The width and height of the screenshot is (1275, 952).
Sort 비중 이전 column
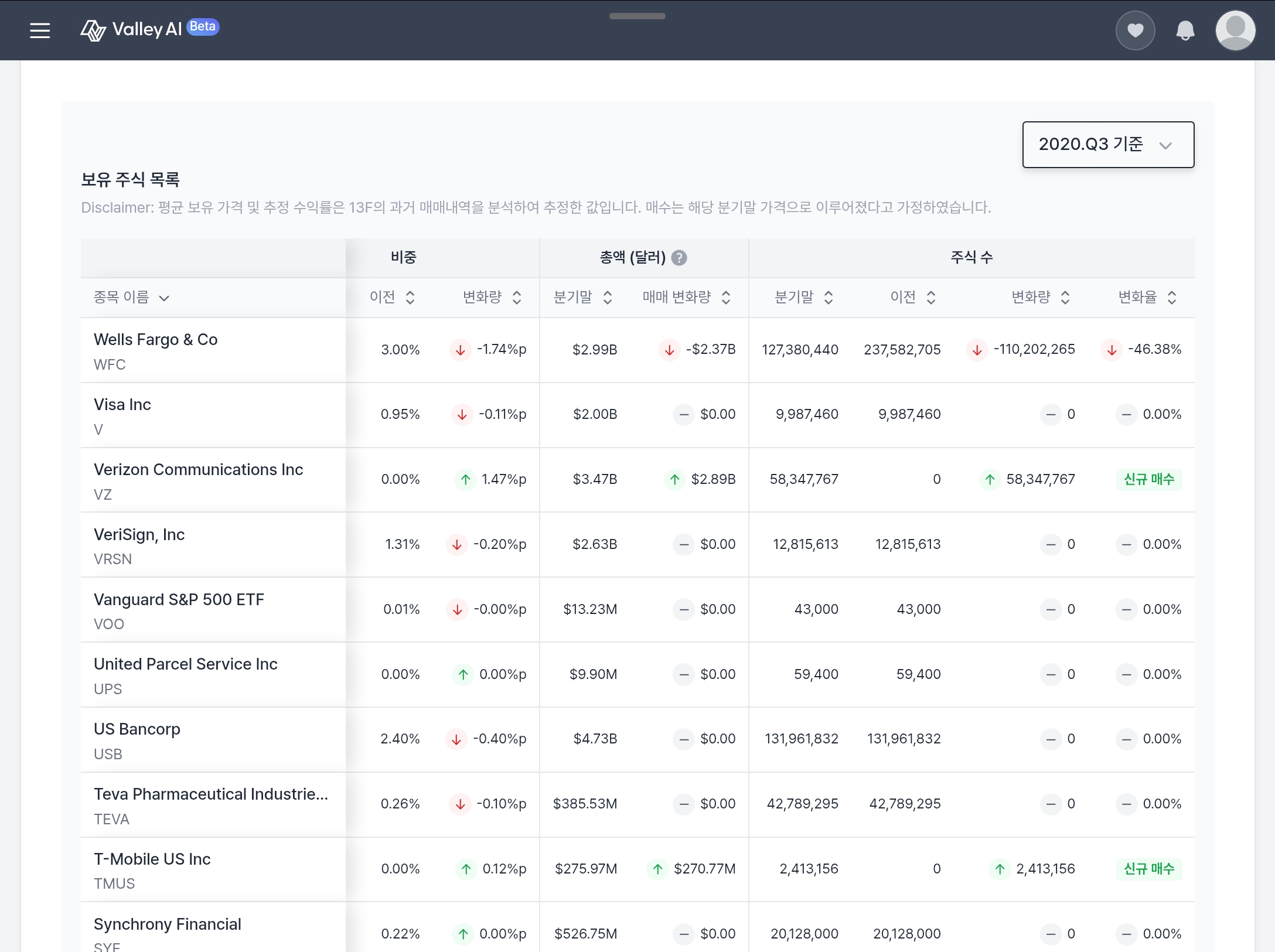[x=393, y=298]
